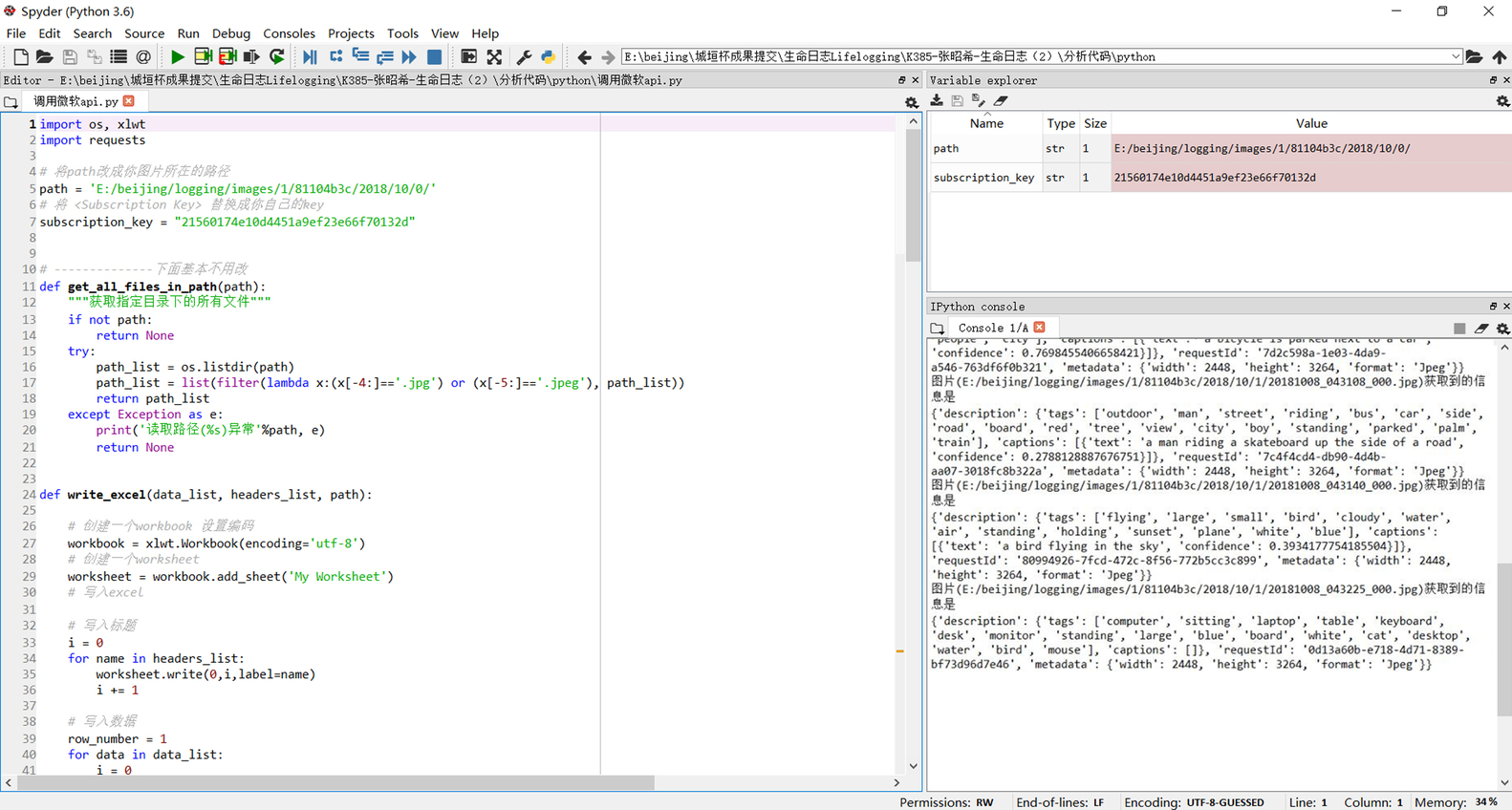This screenshot has width=1512, height=810.
Task: Open the editor's browse tabs dropdown
Action: tap(11, 101)
